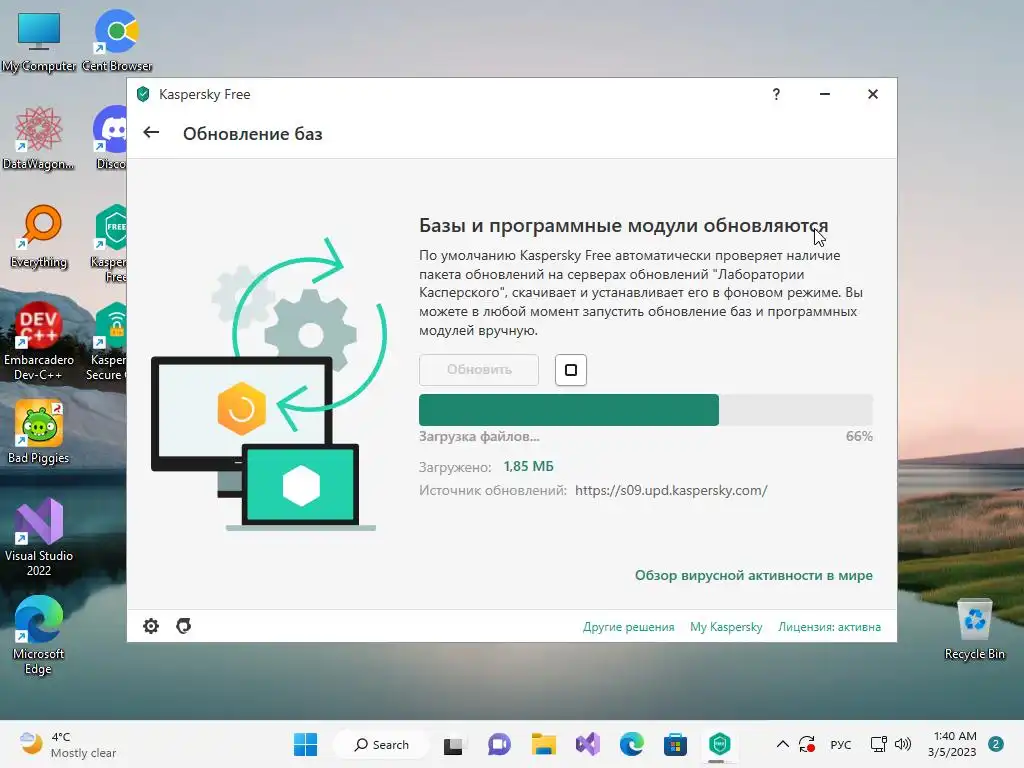Select Cent Browser desktop icon
The height and width of the screenshot is (768, 1024).
(117, 42)
